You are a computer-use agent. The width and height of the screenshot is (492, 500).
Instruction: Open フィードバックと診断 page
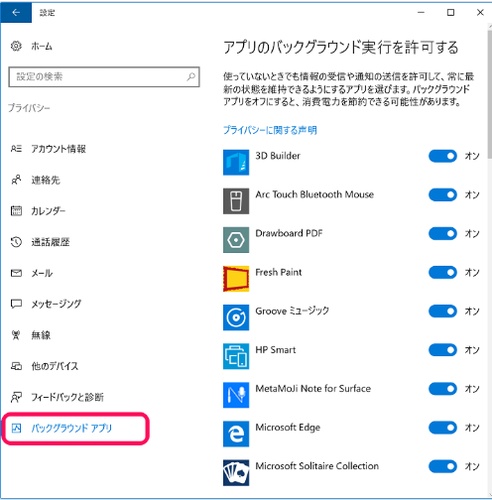coord(67,397)
